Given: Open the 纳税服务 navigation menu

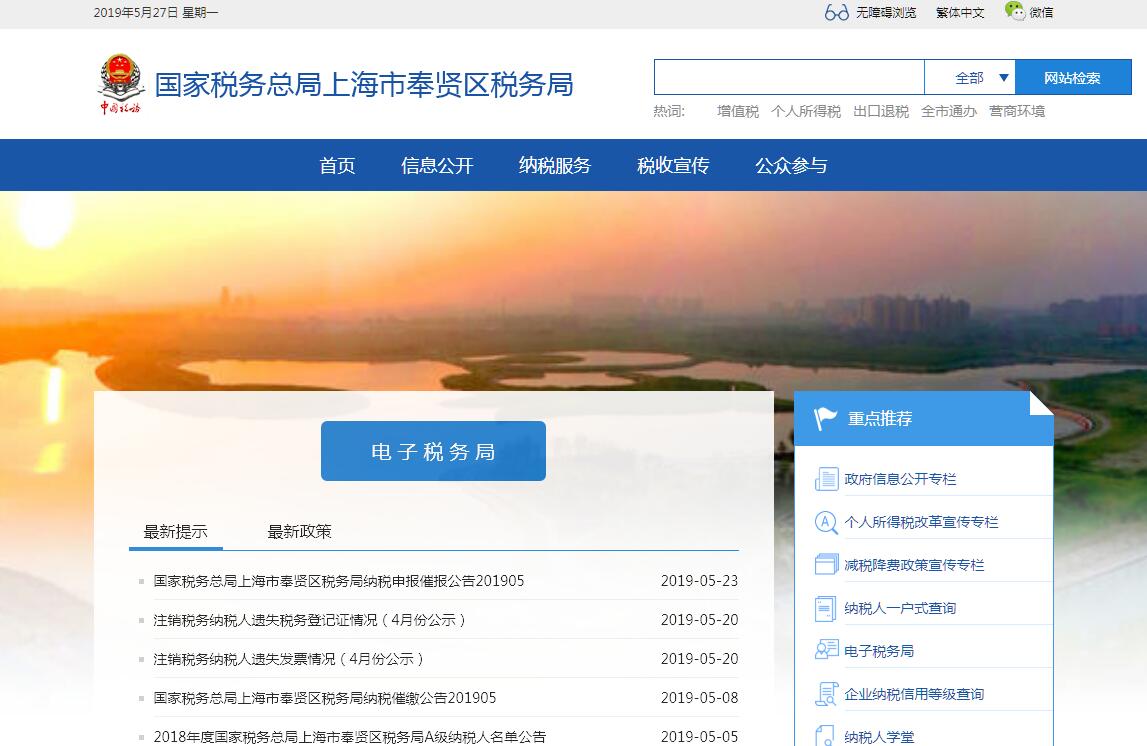Looking at the screenshot, I should [x=555, y=166].
